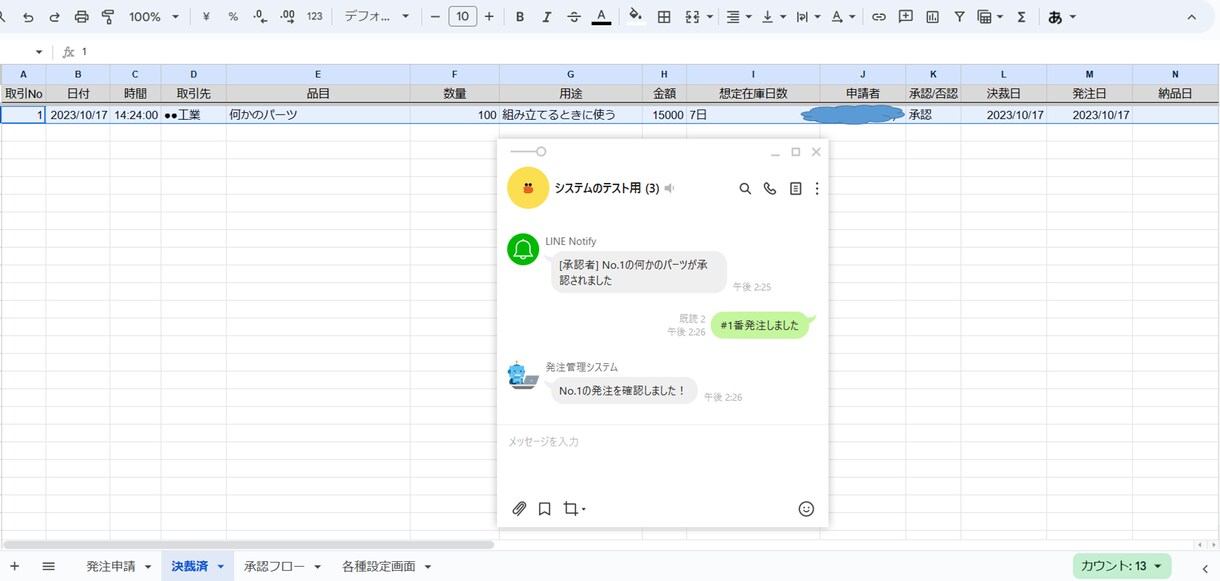Viewport: 1220px width, 581px height.
Task: Click the LINE Notify bell avatar
Action: point(524,249)
